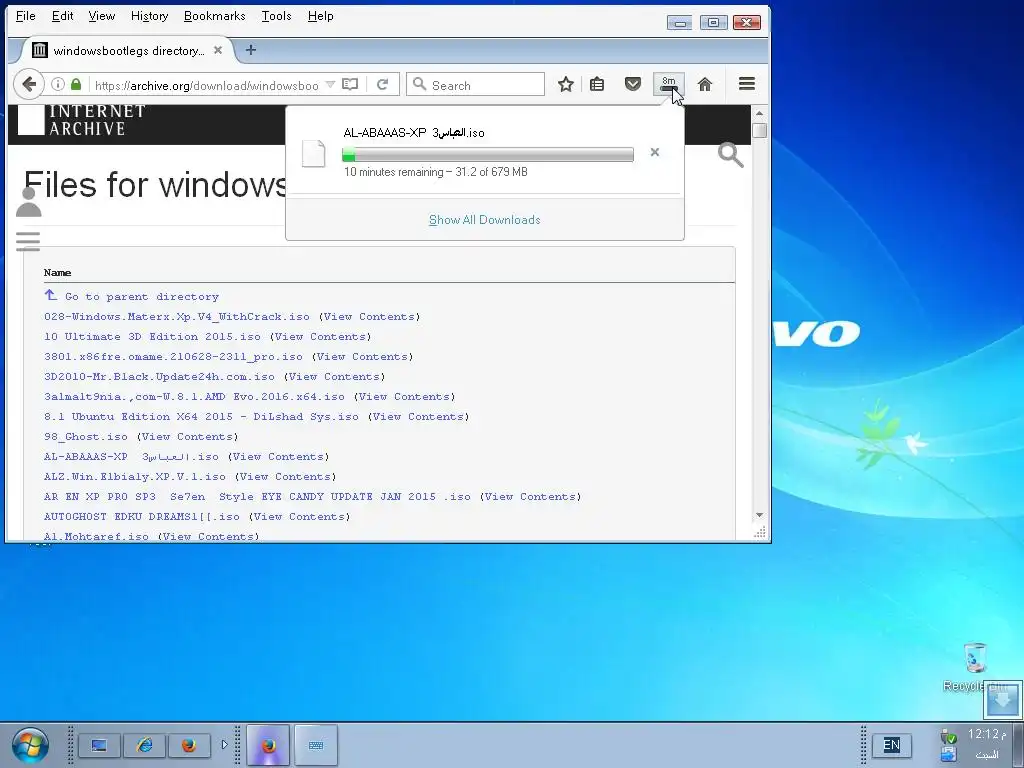Open the Firefox hamburger menu
Image resolution: width=1024 pixels, height=768 pixels.
click(x=747, y=84)
